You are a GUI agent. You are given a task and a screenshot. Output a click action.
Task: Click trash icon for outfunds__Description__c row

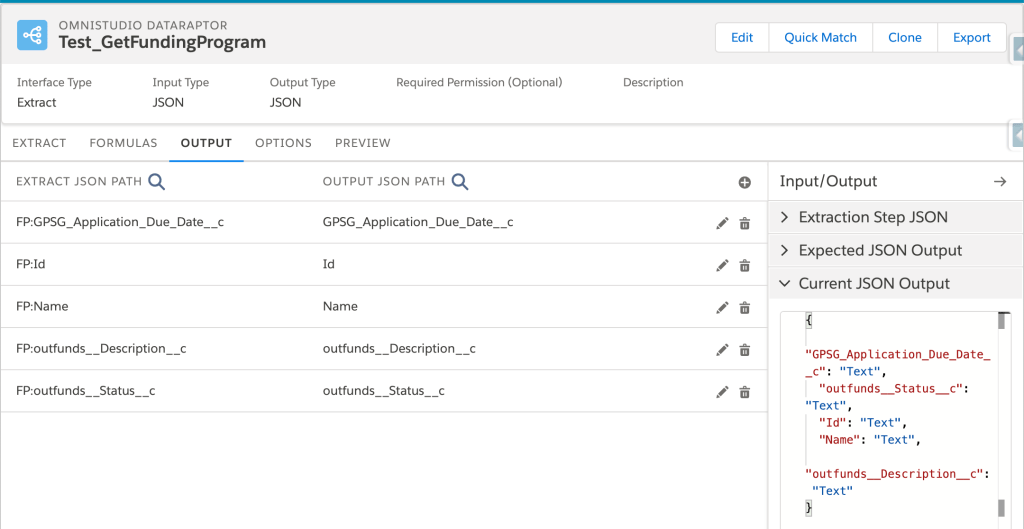[x=744, y=349]
